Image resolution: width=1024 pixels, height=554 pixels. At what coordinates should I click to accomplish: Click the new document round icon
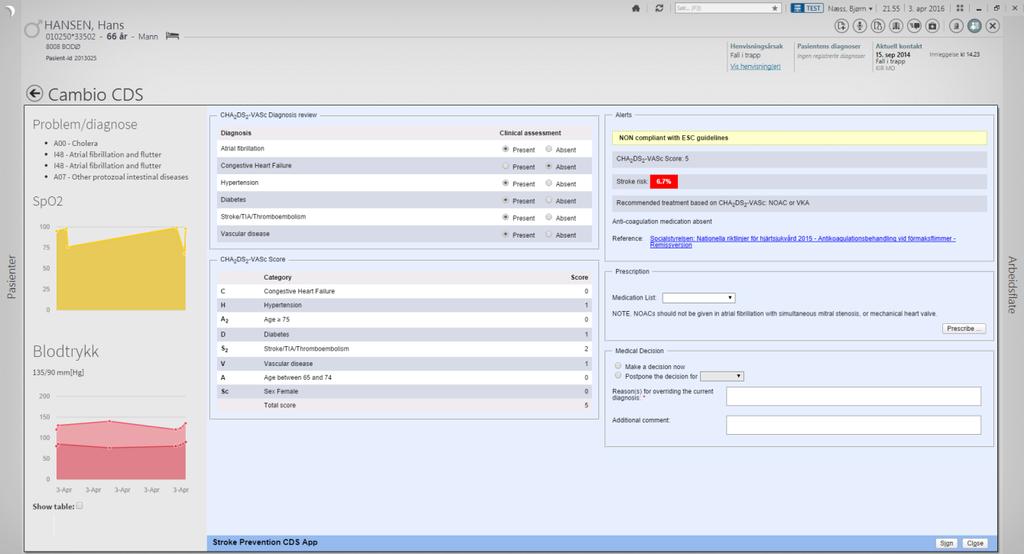coord(841,26)
